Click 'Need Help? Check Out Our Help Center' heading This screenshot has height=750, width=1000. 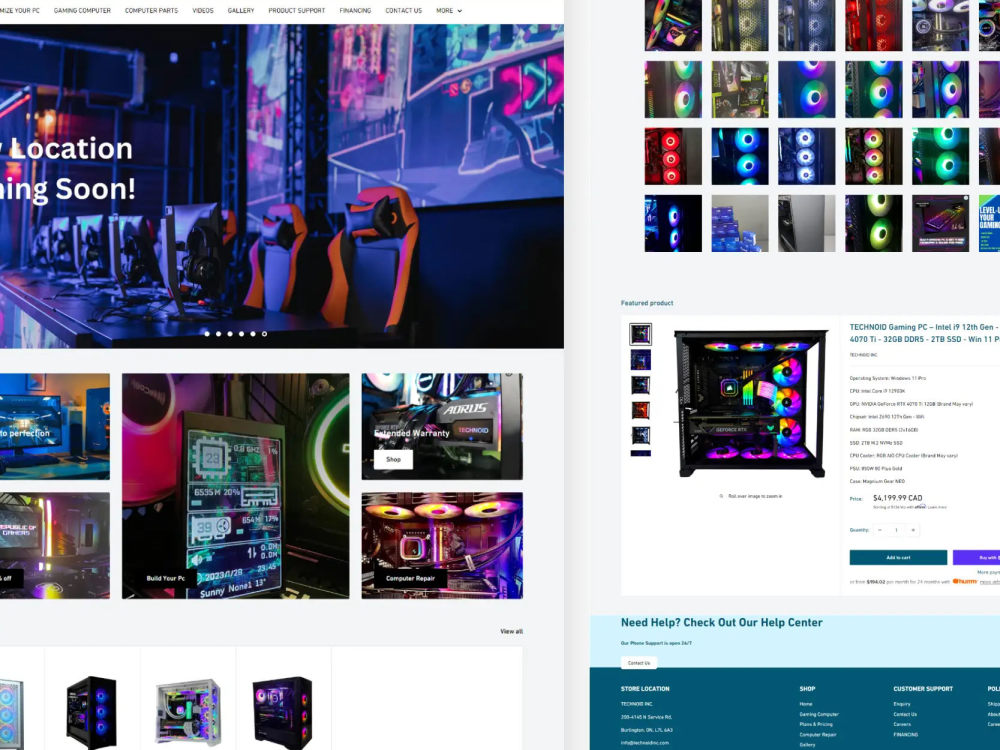[721, 622]
